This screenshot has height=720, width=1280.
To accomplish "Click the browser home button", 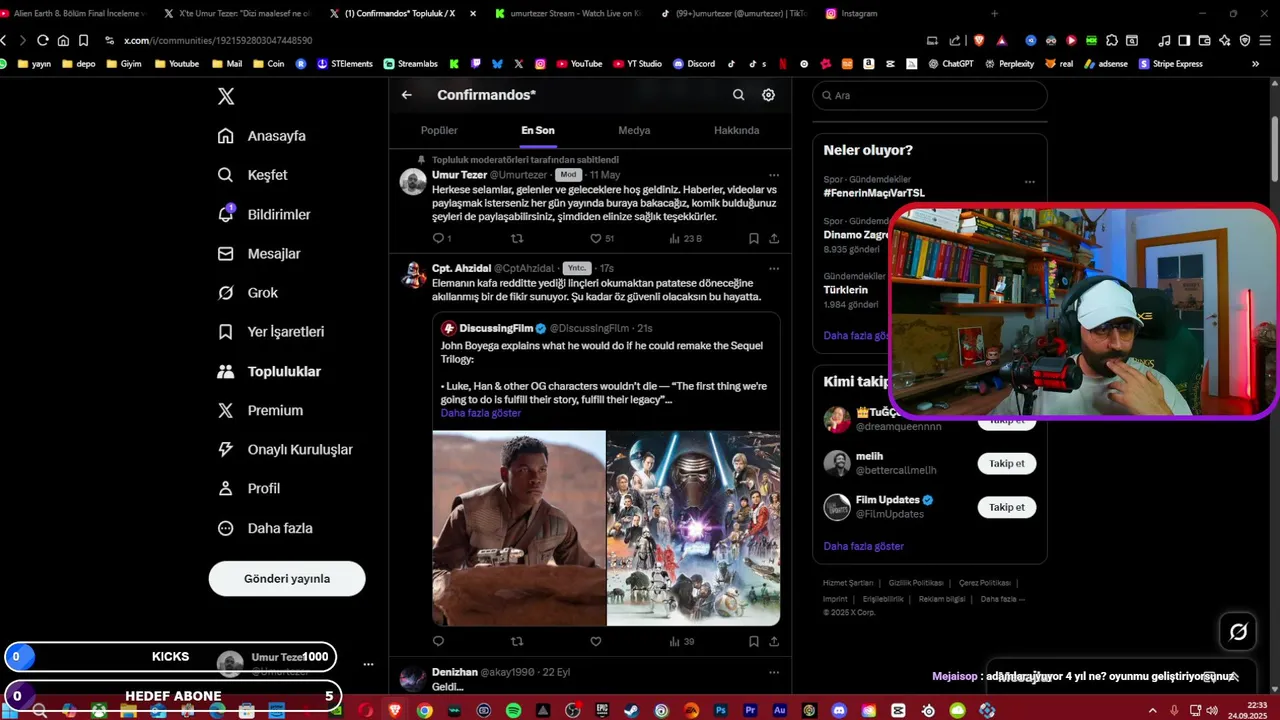I will 63,40.
